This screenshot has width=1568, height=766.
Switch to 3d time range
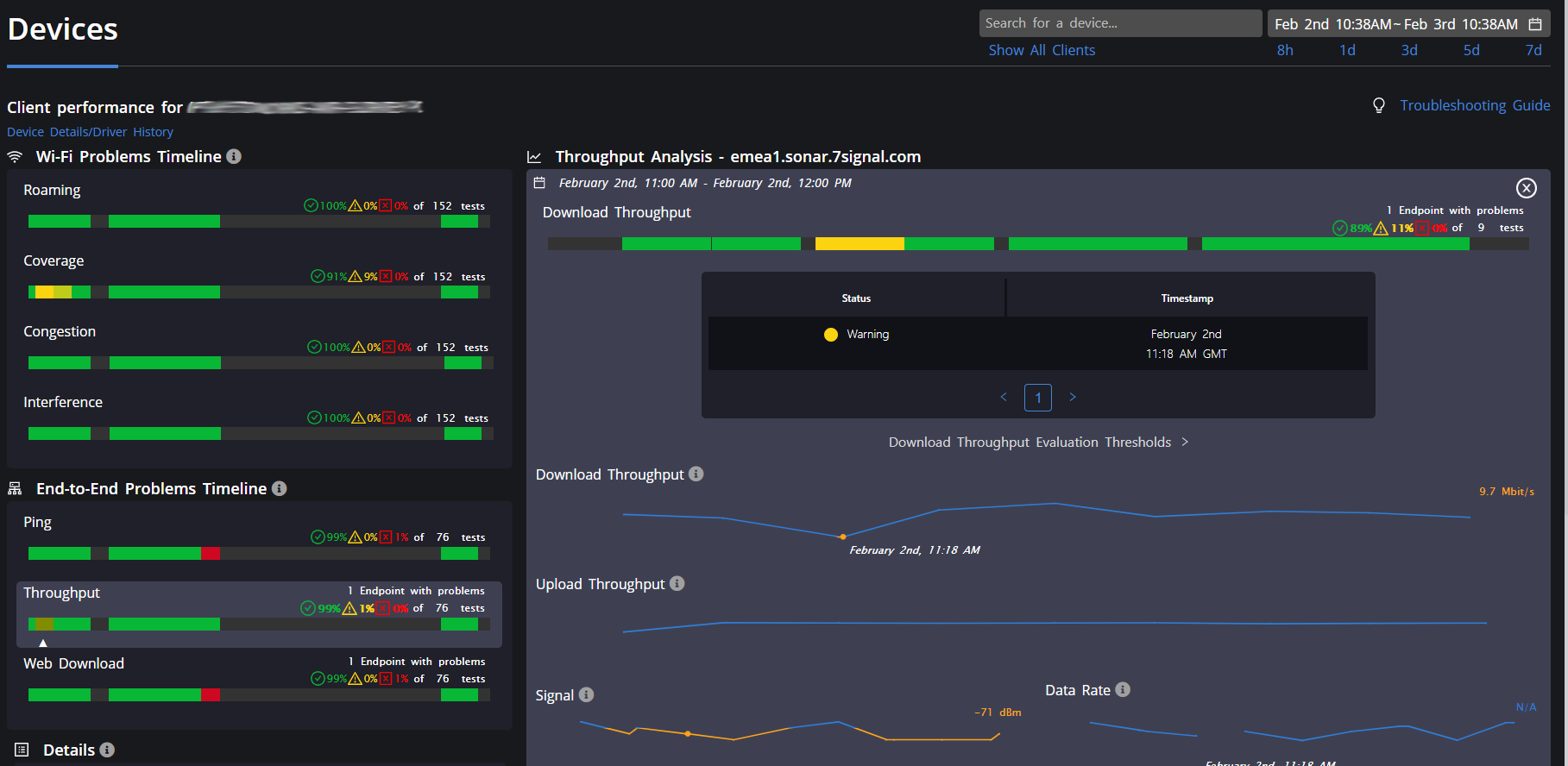pos(1409,50)
